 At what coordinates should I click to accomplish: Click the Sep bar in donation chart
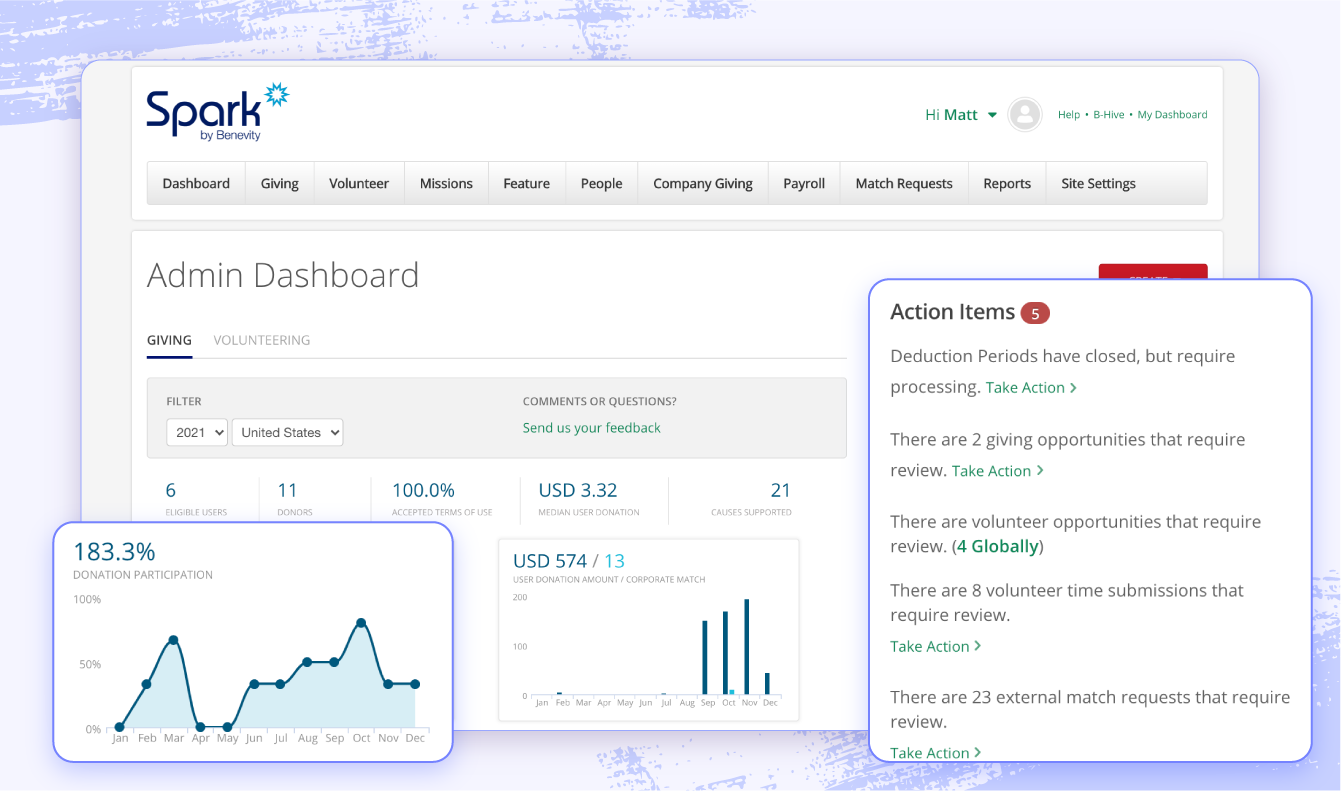click(705, 658)
